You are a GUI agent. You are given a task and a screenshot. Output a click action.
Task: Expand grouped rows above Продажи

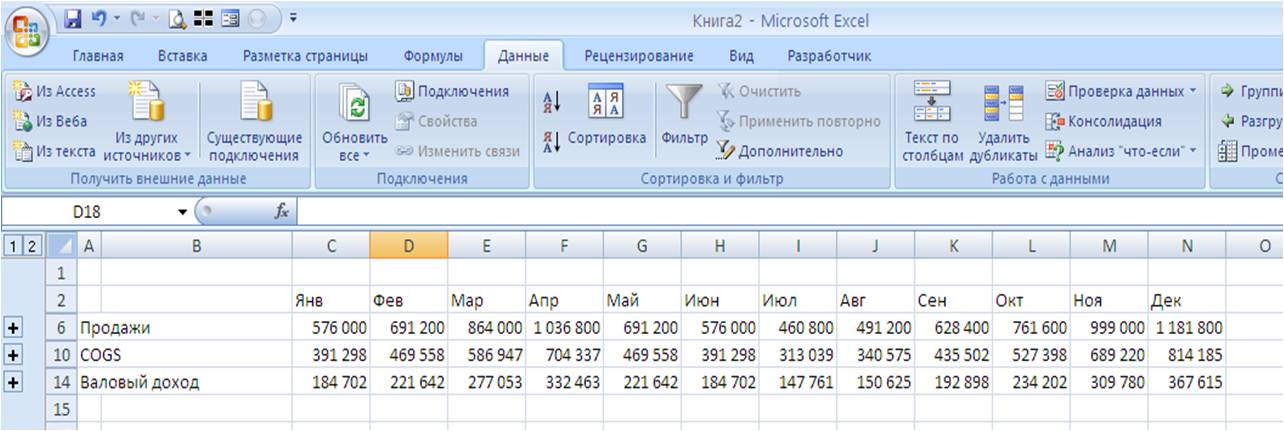(x=13, y=327)
